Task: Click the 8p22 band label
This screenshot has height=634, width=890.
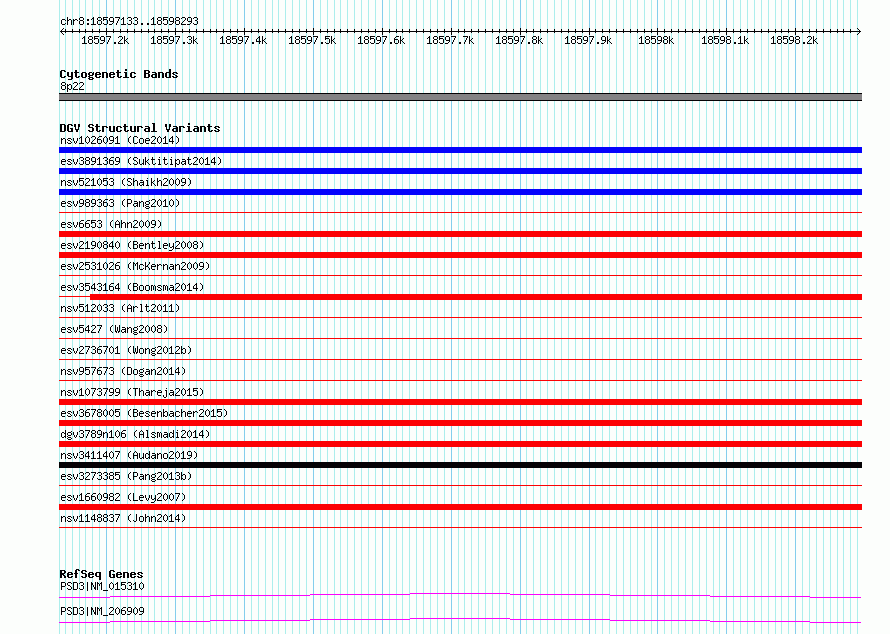Action: click(x=72, y=86)
